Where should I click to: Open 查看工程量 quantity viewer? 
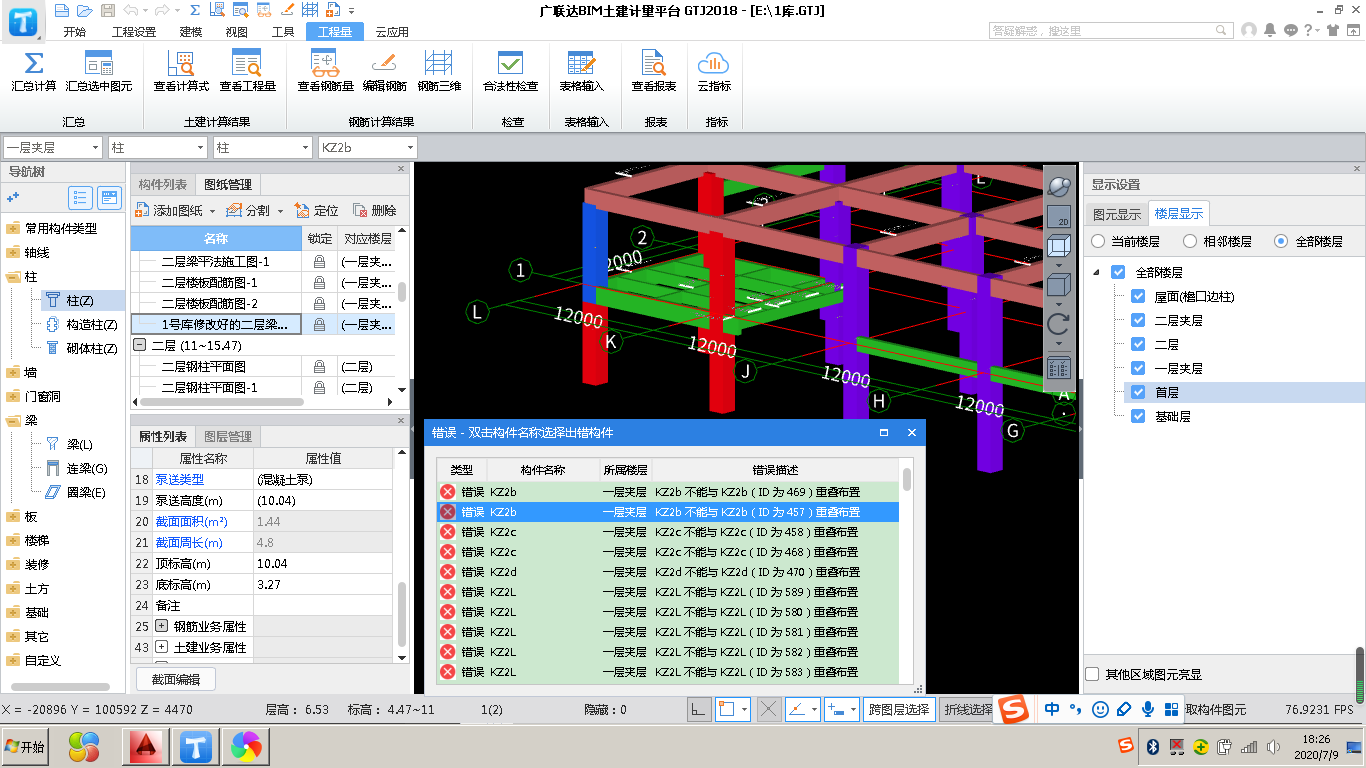point(247,71)
